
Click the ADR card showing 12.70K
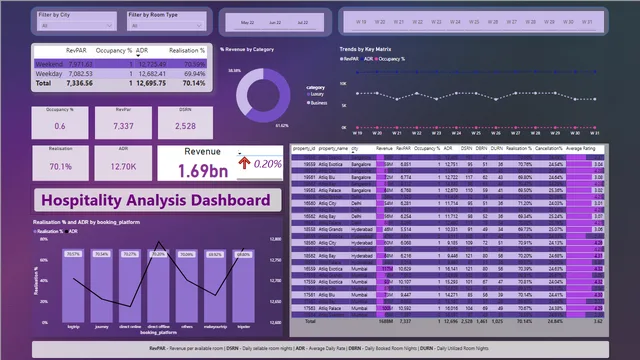123,163
